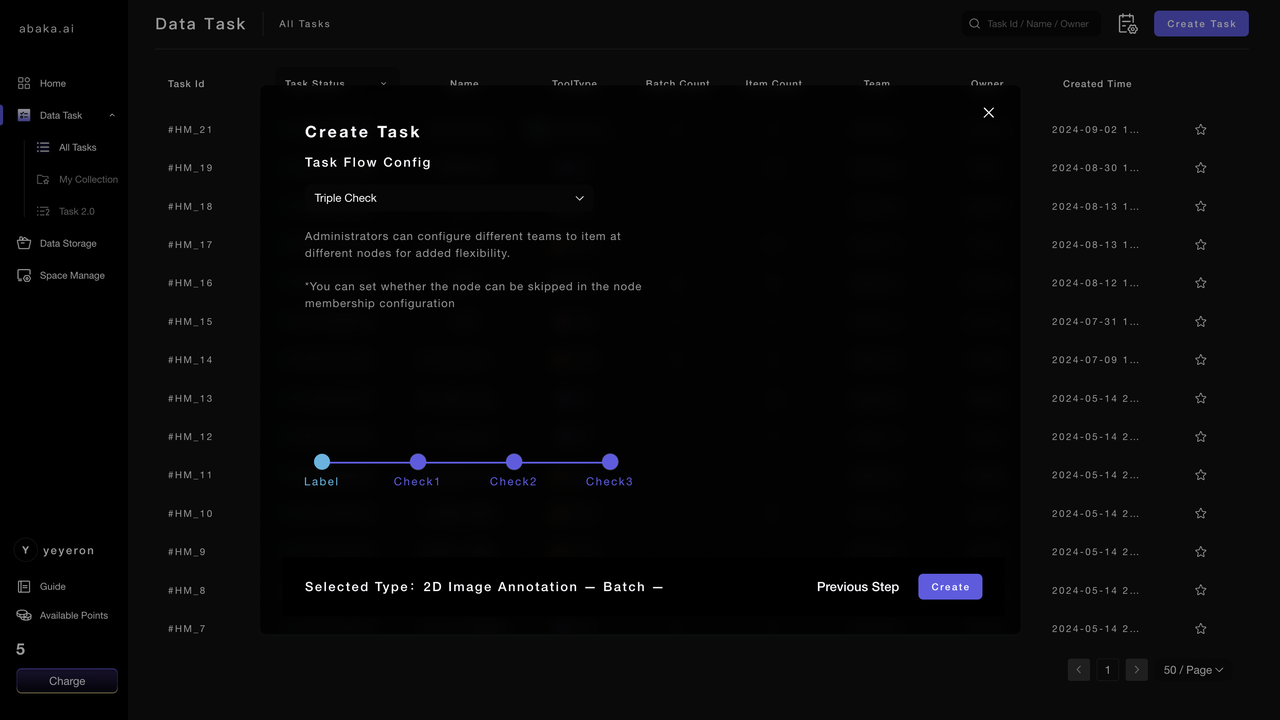Click the Home icon in sidebar

24,83
